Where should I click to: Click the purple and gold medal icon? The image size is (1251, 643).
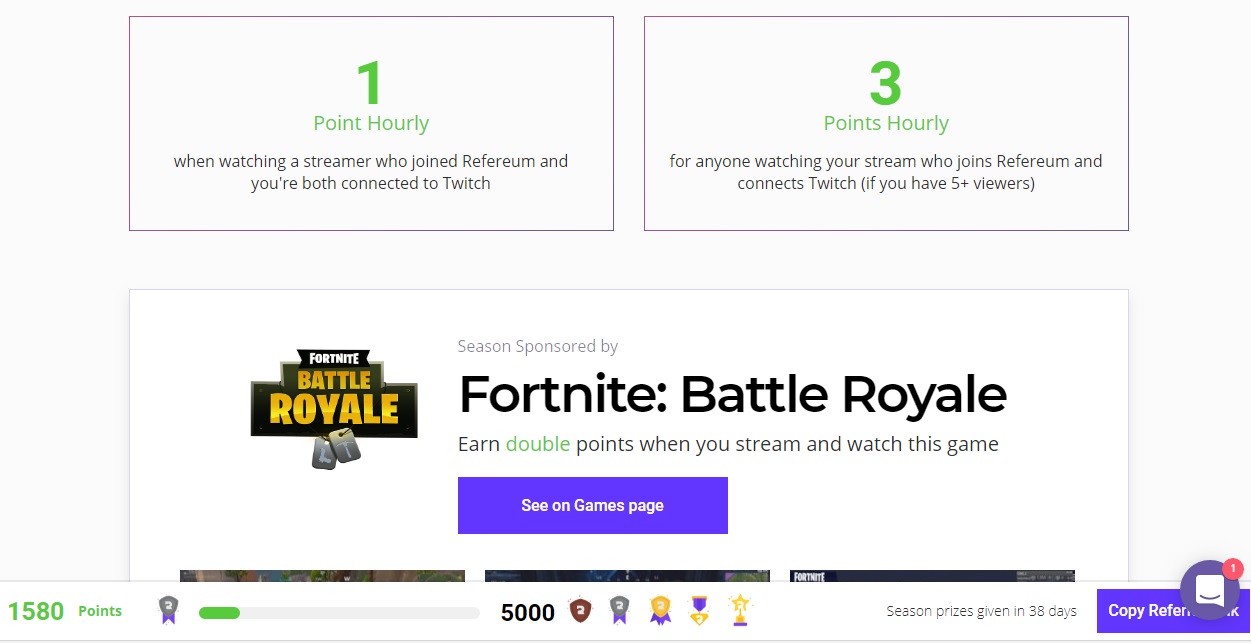point(699,610)
